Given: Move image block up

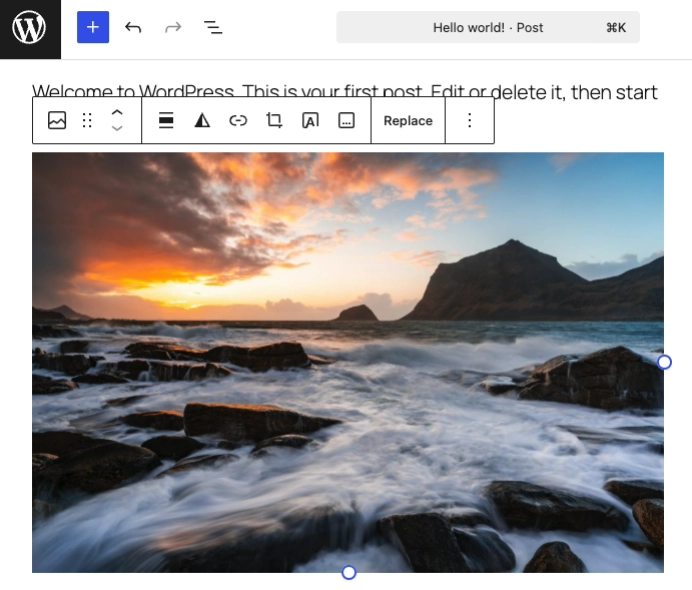Looking at the screenshot, I should point(117,113).
